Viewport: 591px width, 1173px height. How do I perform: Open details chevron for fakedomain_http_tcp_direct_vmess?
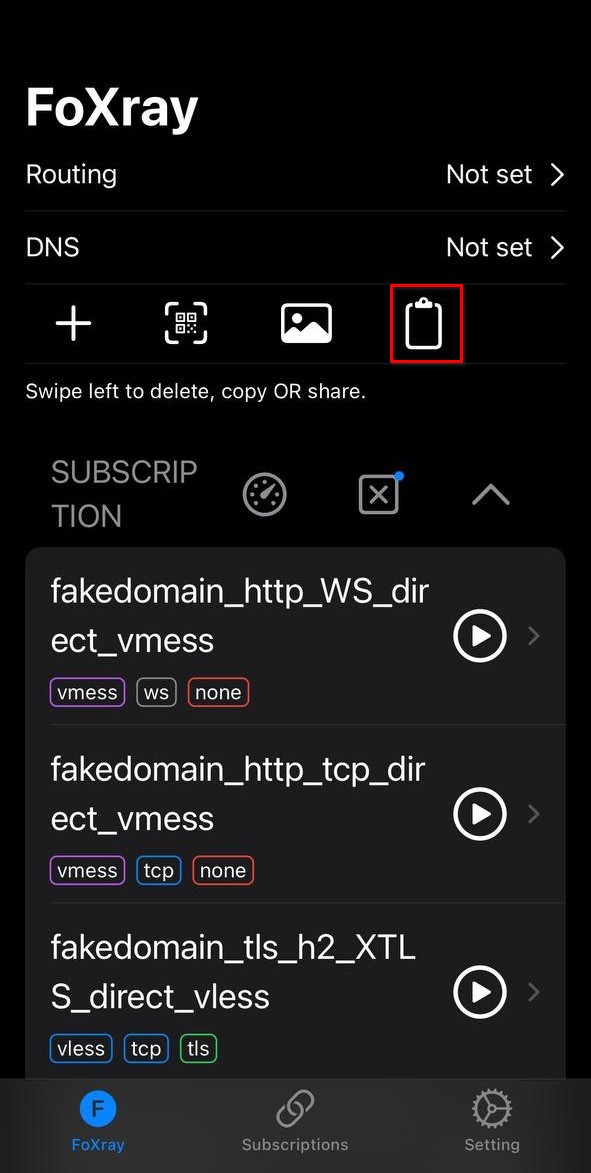tap(534, 814)
